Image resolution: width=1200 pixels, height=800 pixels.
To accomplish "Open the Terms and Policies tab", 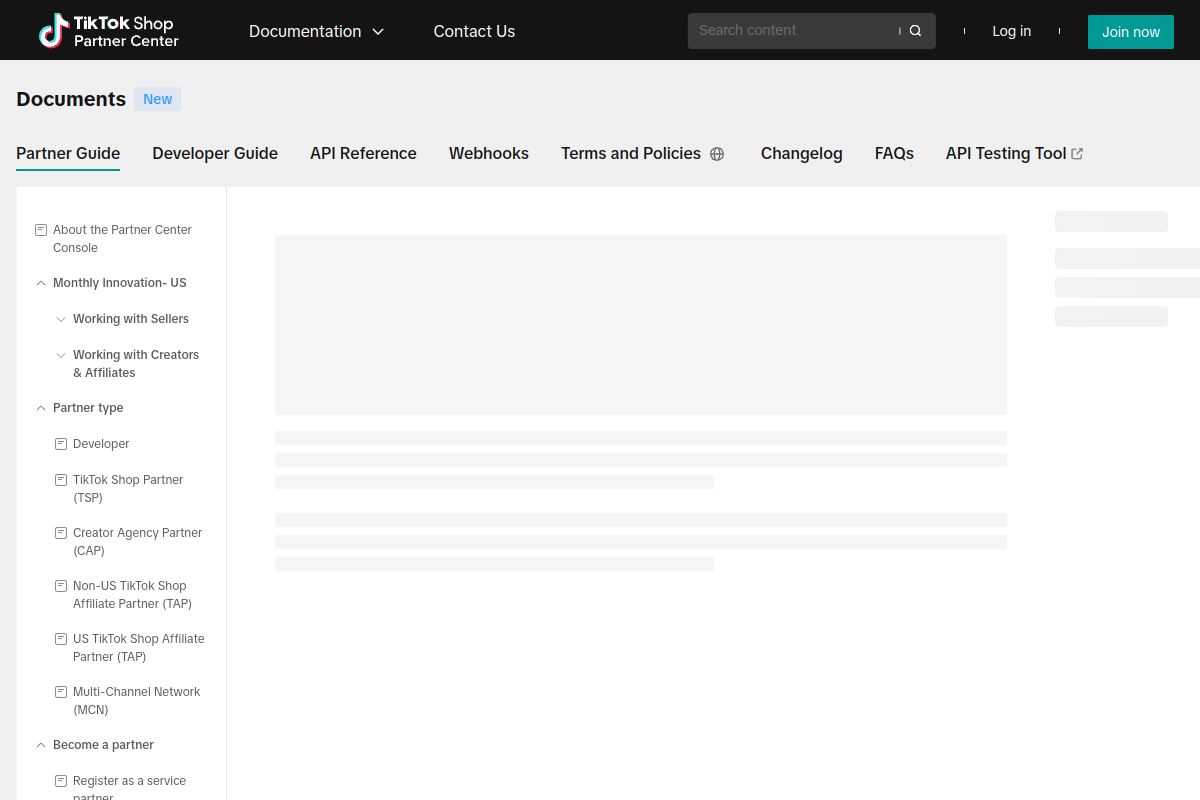I will [x=631, y=154].
